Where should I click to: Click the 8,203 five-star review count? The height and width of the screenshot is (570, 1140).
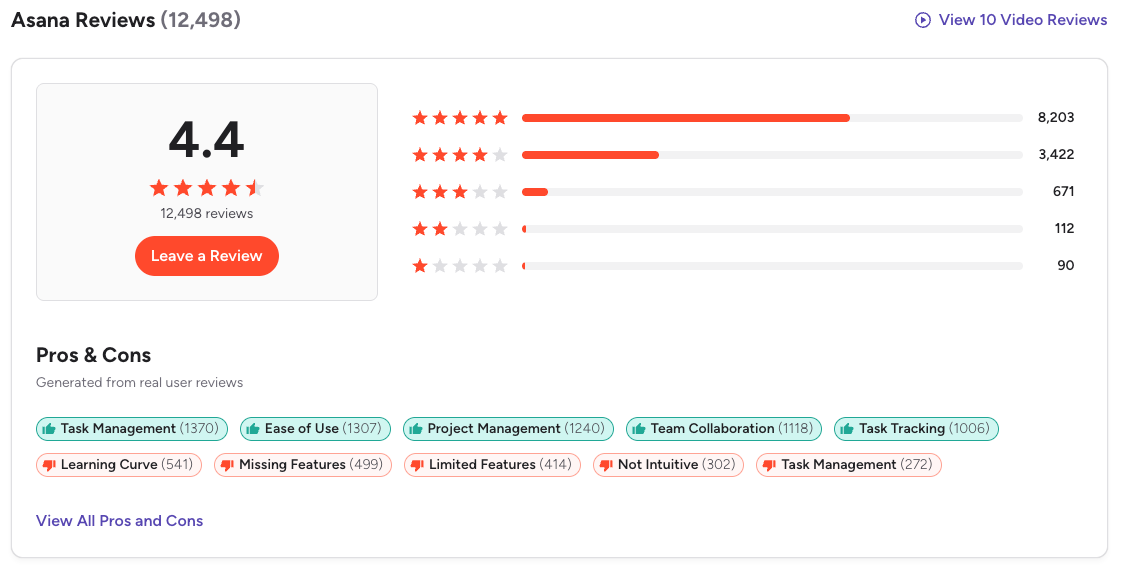1056,118
